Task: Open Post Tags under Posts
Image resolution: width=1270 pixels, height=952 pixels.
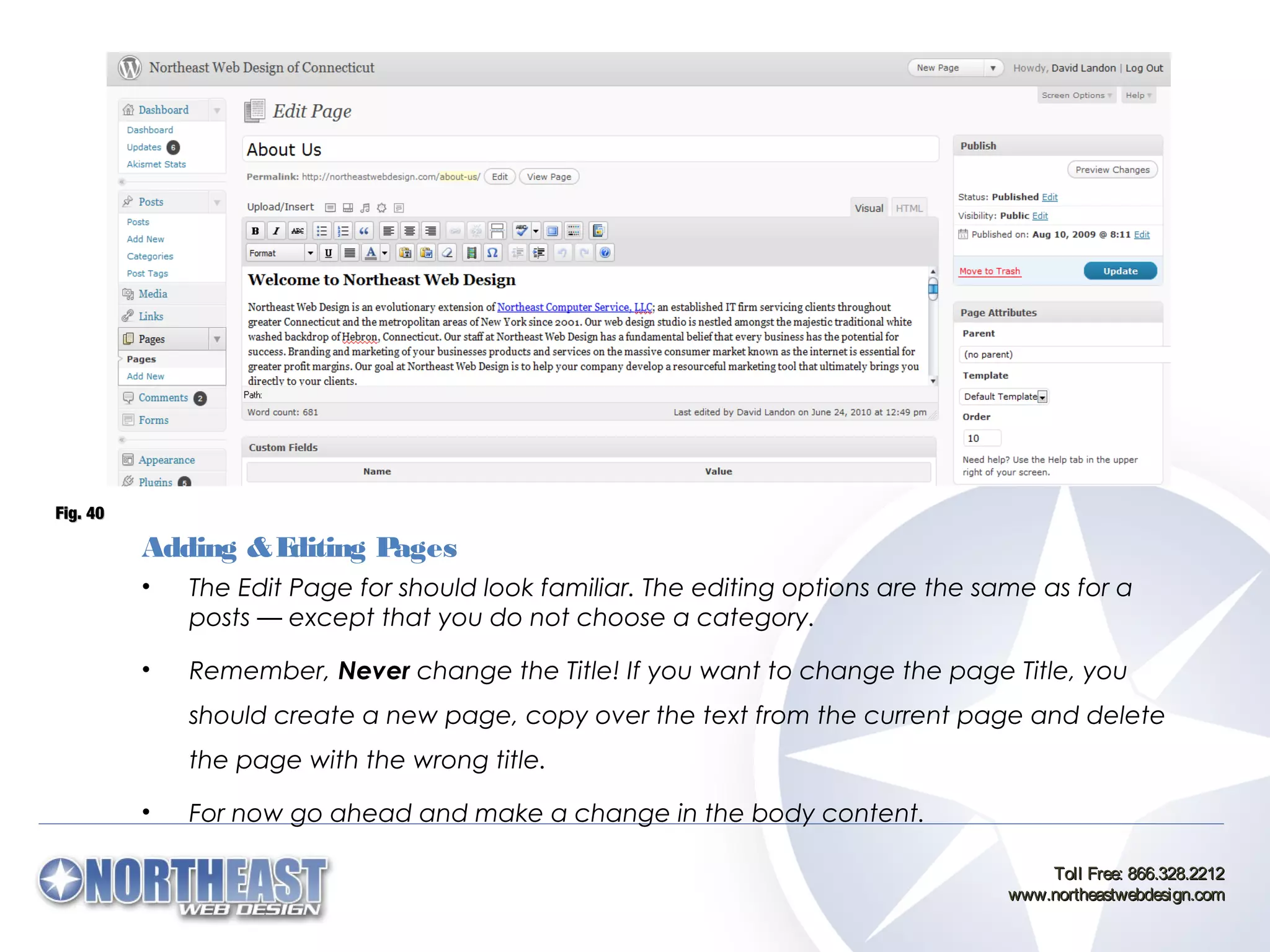Action: pyautogui.click(x=147, y=273)
